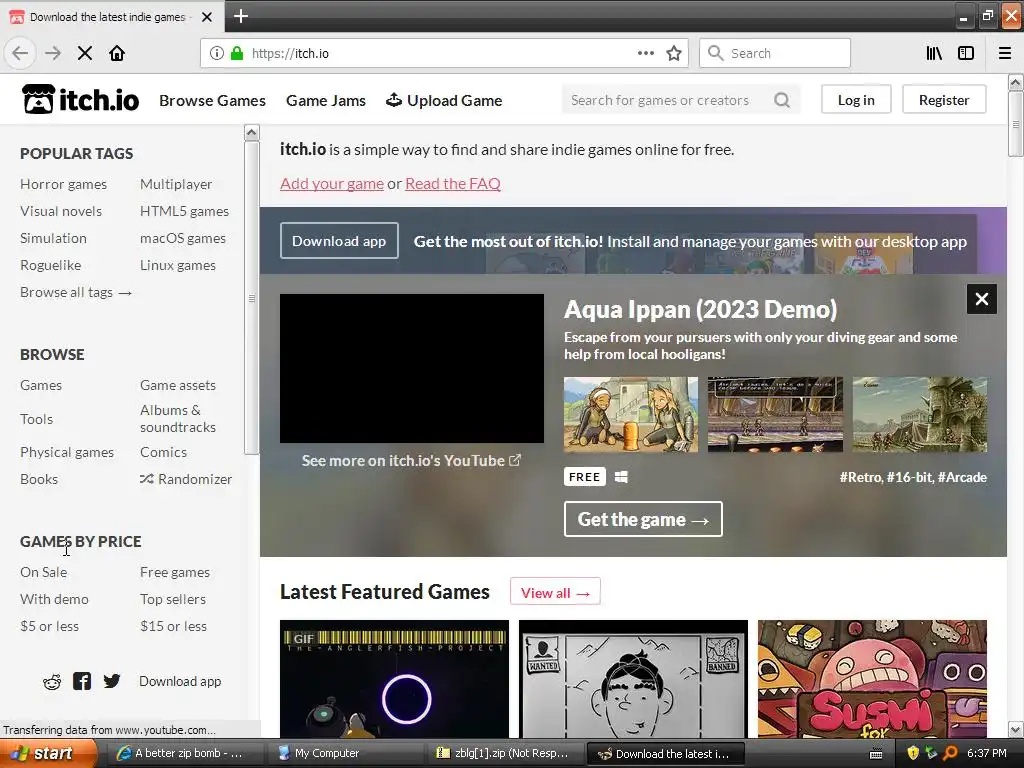Screen dimensions: 1024x768
Task: Click the Windows platform icon beside FREE
Action: [621, 477]
